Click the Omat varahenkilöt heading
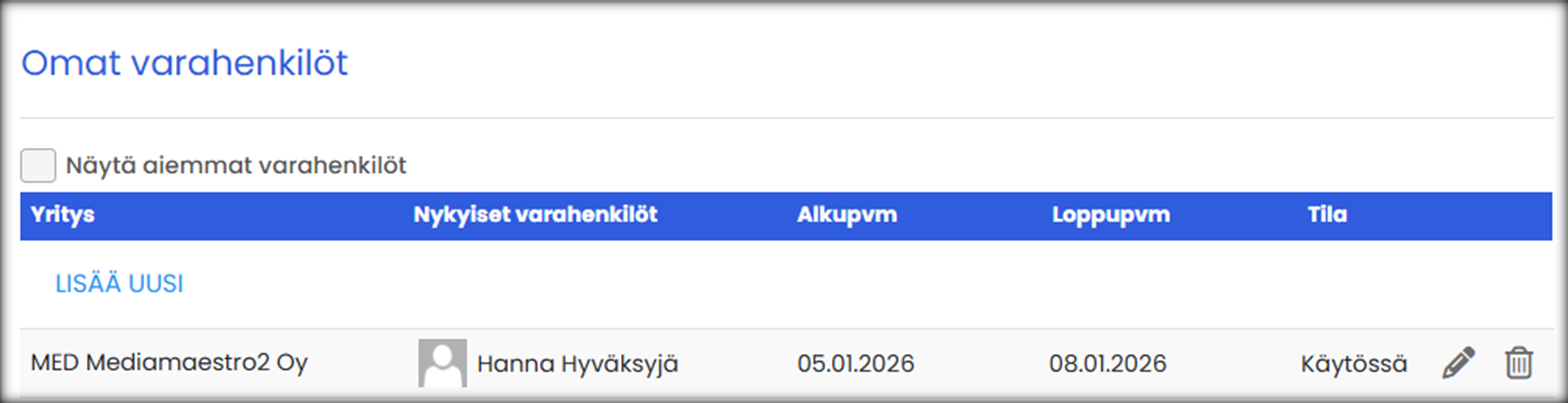This screenshot has width=1568, height=403. [184, 64]
